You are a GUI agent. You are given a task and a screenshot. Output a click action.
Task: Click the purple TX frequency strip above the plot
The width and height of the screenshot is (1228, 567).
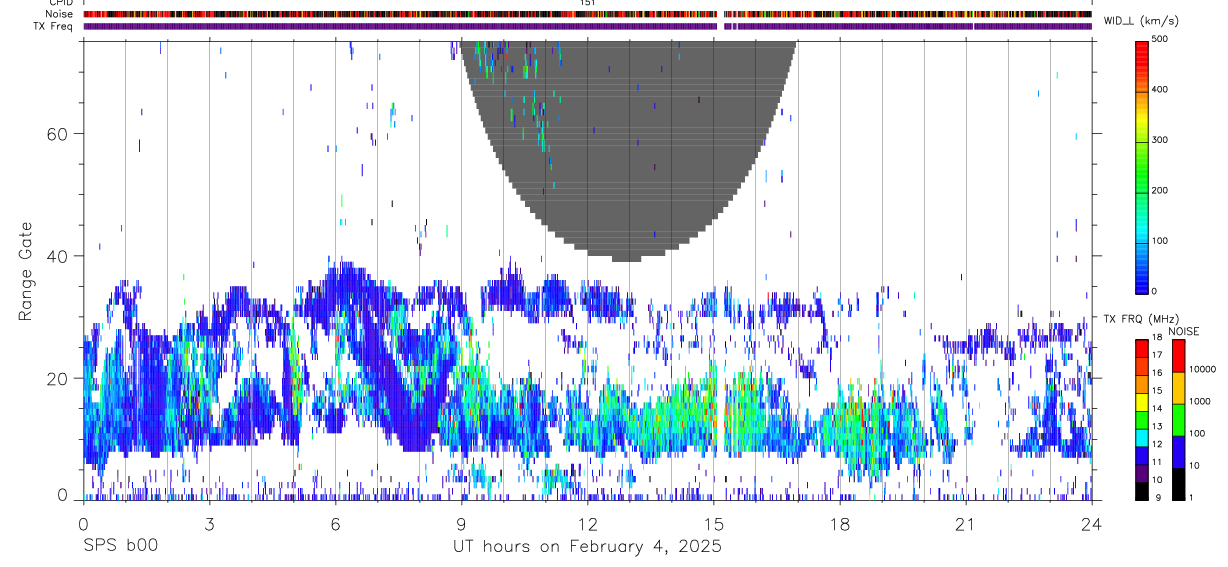588,26
